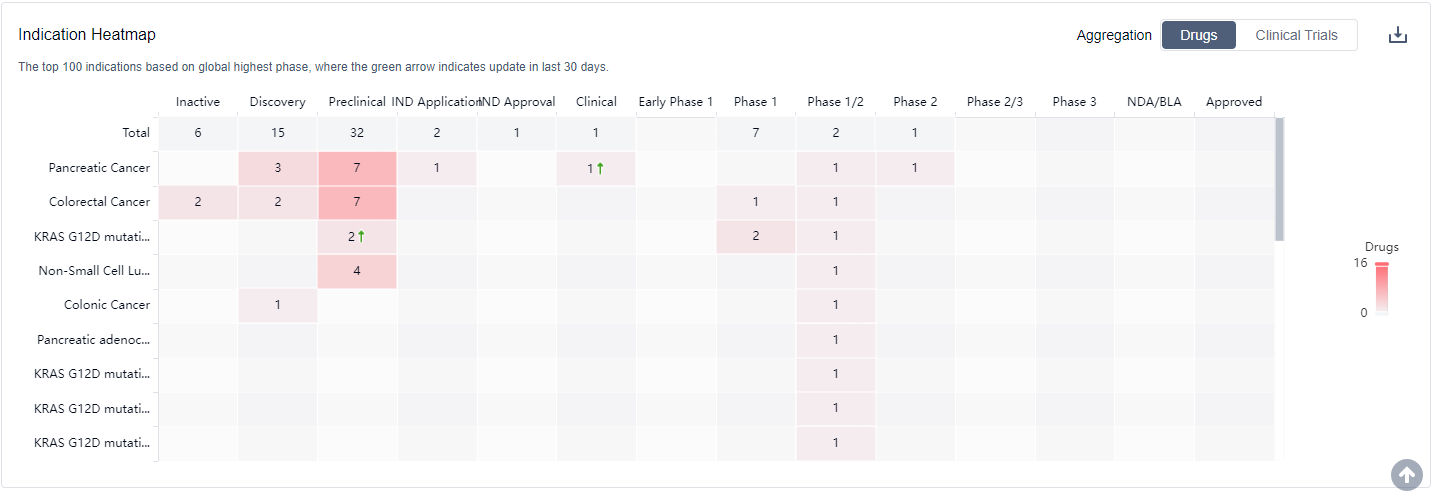Click the scroll-to-top arrow button
The height and width of the screenshot is (493, 1434).
(1406, 475)
